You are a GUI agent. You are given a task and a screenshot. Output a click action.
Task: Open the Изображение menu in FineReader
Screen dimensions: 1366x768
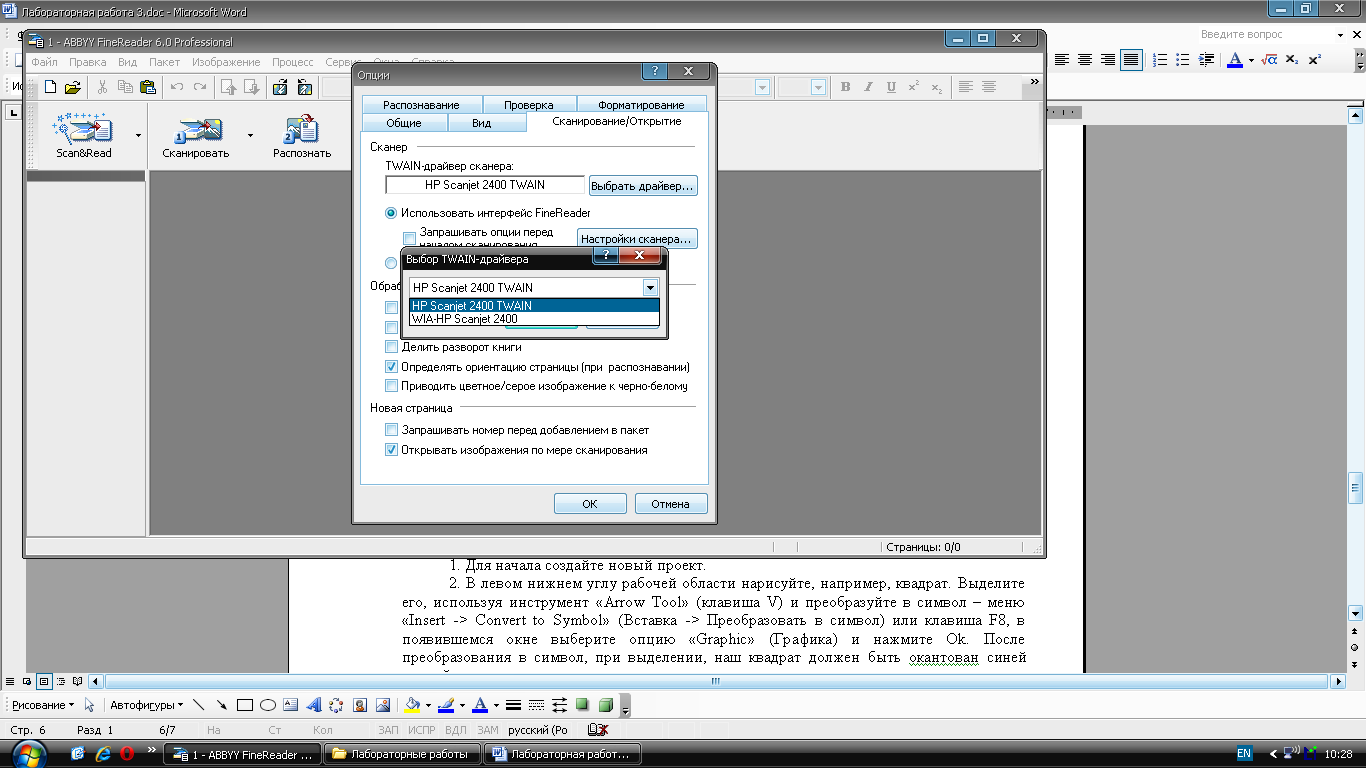(x=225, y=62)
